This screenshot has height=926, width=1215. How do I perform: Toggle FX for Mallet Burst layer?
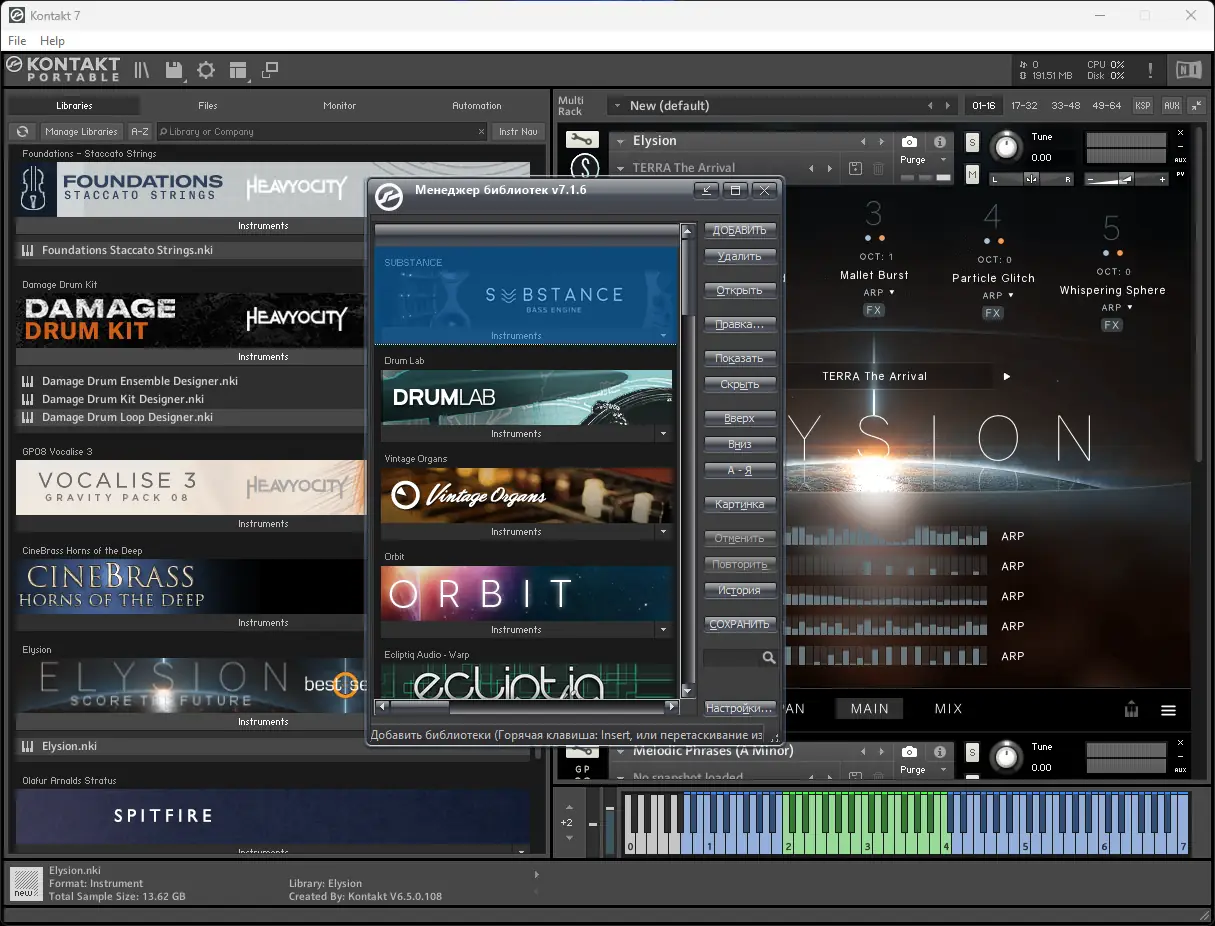coord(874,310)
